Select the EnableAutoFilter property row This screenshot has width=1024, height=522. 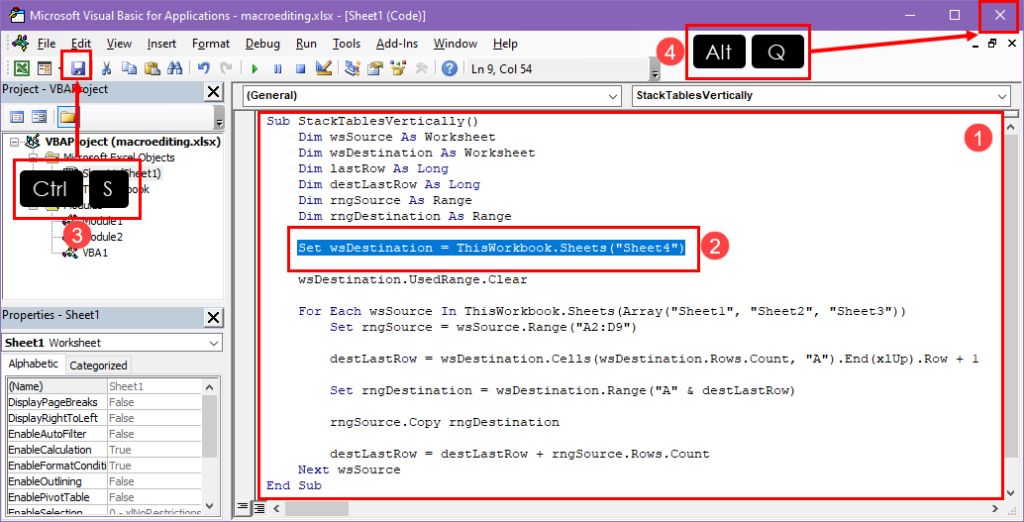tap(104, 434)
